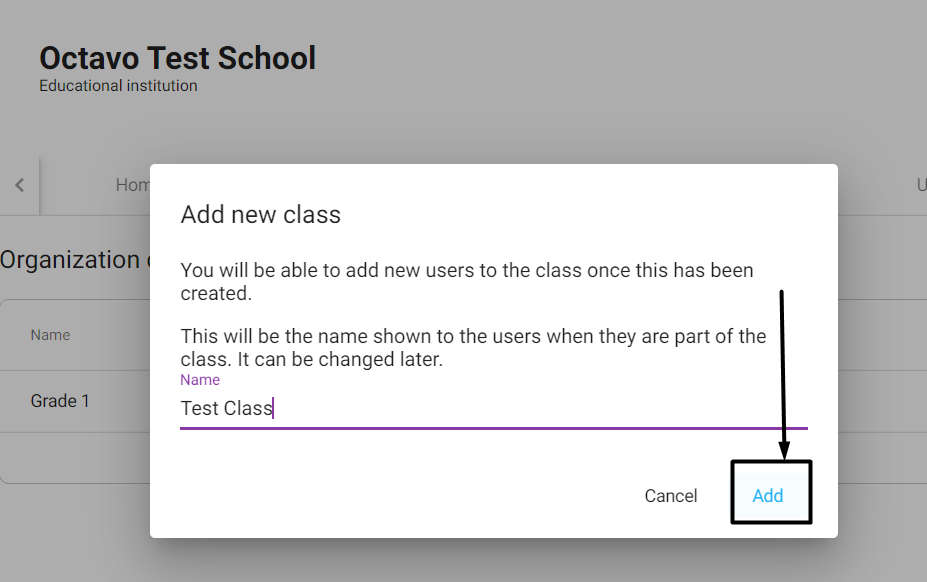
Task: Click the Name column header
Action: pos(50,335)
